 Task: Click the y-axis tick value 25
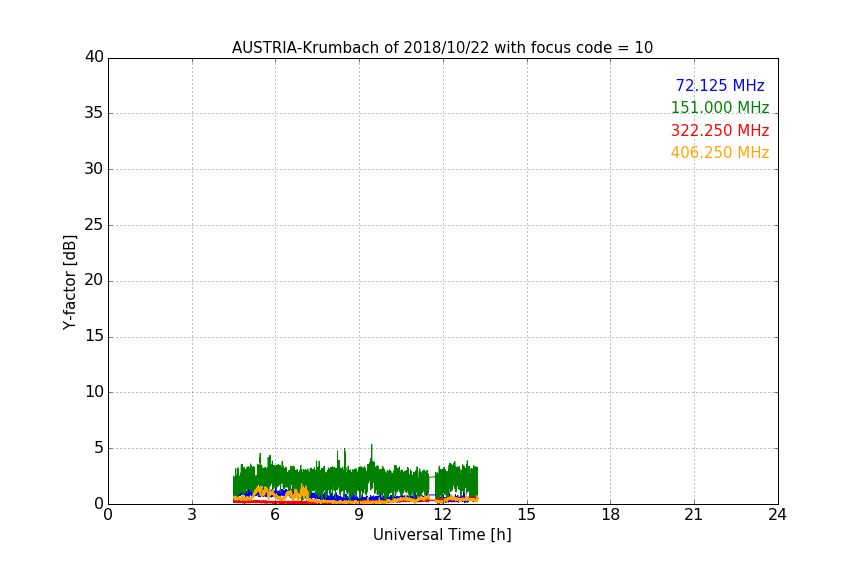click(94, 225)
